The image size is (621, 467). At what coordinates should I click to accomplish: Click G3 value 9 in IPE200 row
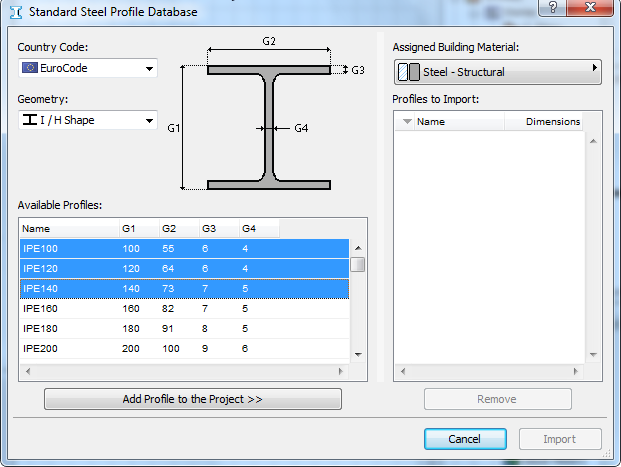coord(205,349)
